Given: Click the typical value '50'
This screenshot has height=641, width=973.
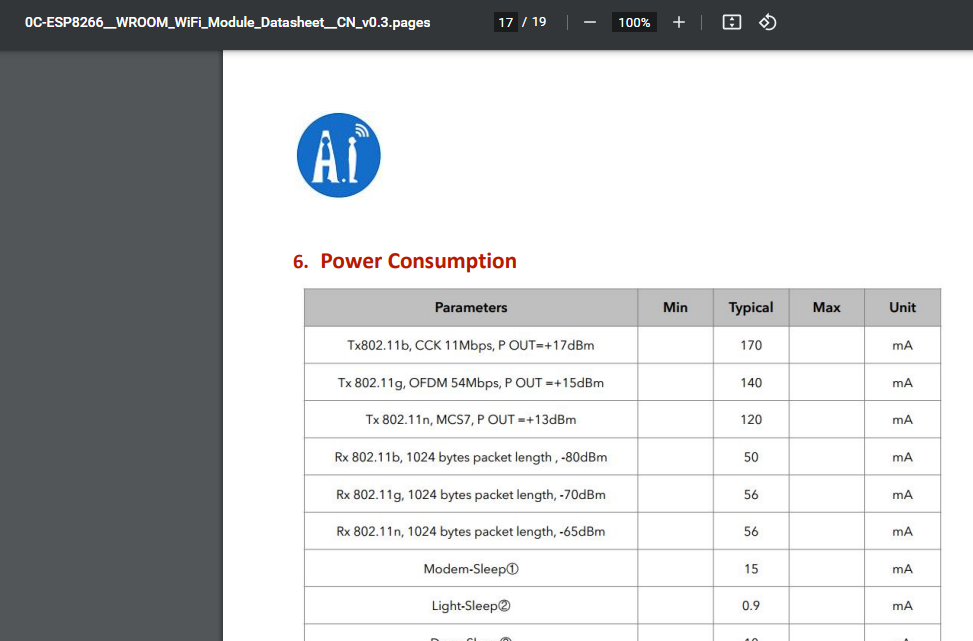Looking at the screenshot, I should click(x=751, y=457).
